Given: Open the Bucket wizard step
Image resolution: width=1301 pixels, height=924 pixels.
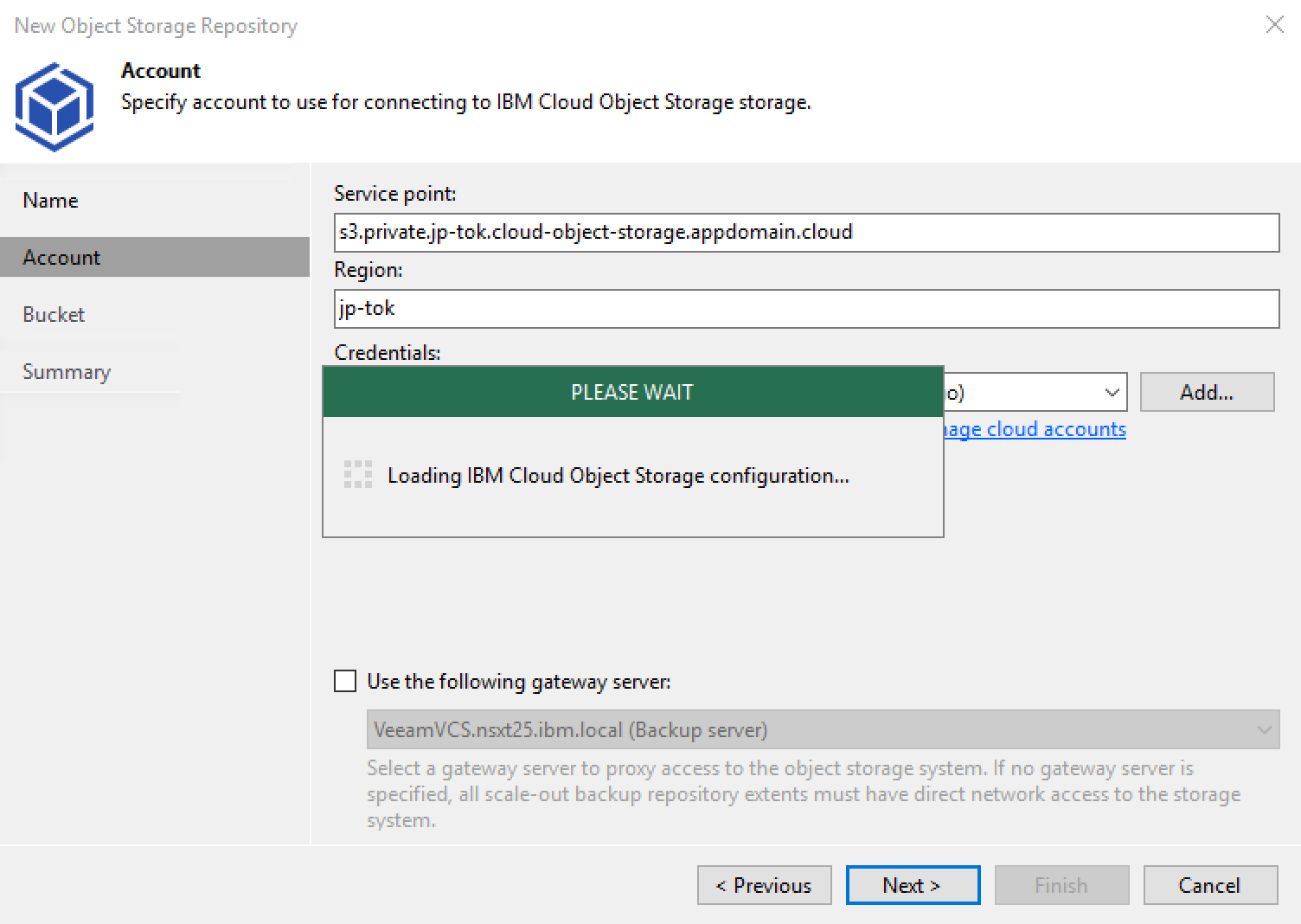Looking at the screenshot, I should coord(54,315).
